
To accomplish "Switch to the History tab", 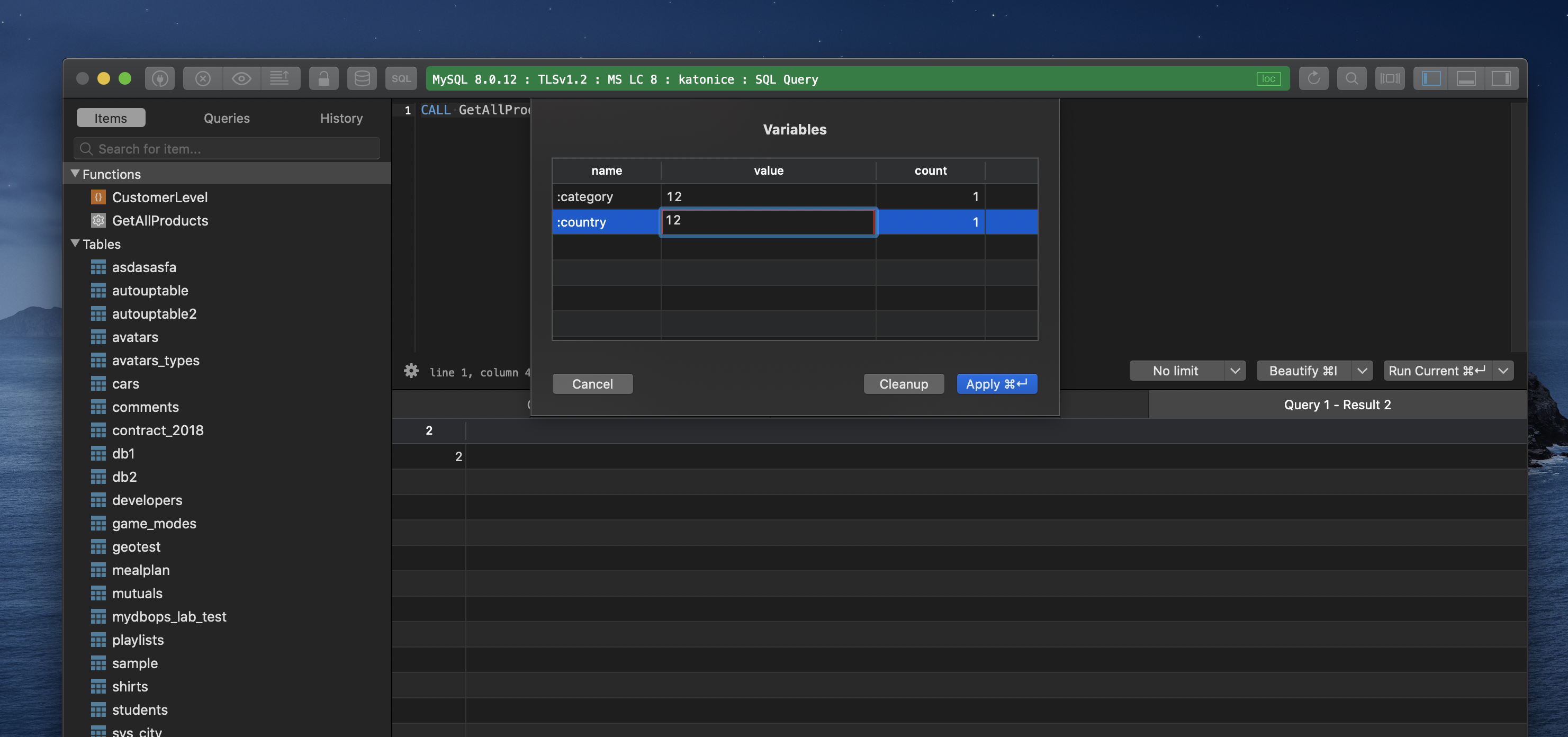I will (341, 118).
